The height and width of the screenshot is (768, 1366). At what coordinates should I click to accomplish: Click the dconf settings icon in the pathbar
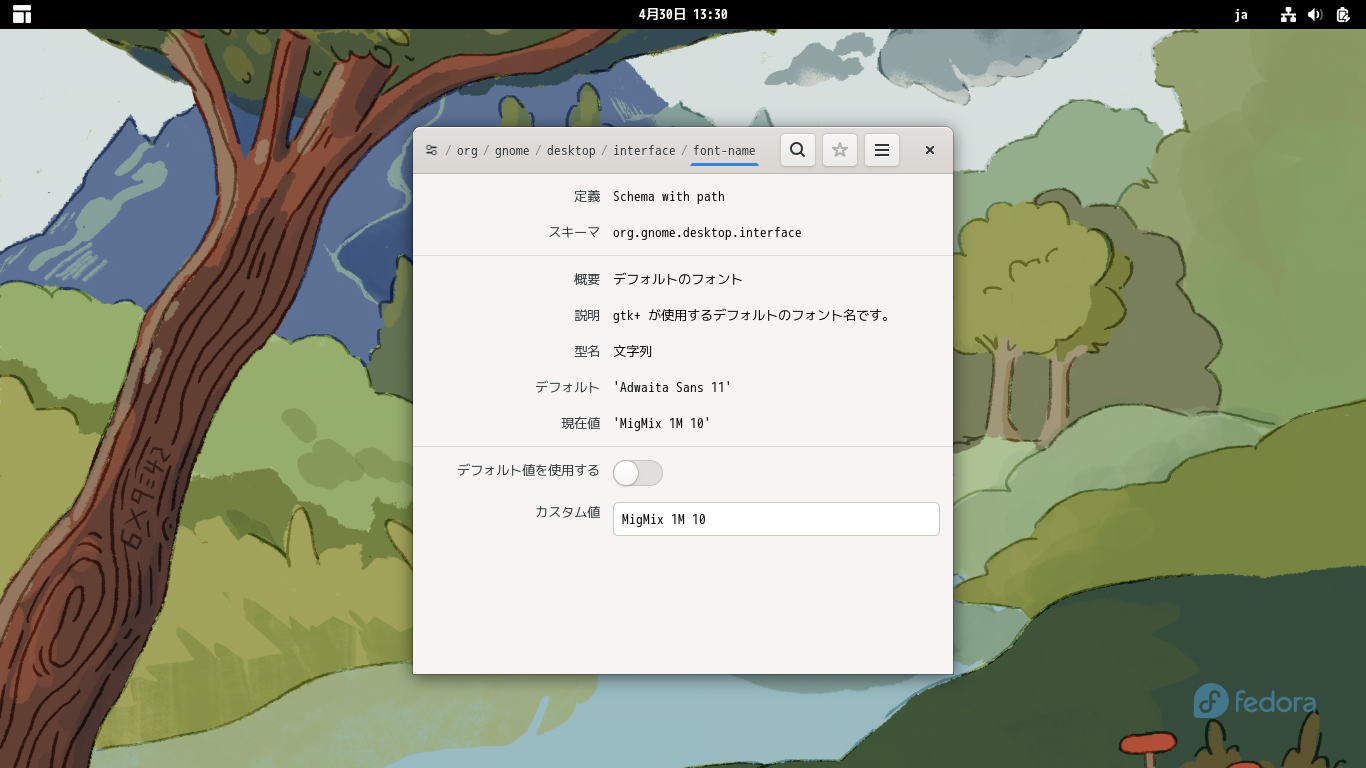click(x=431, y=149)
